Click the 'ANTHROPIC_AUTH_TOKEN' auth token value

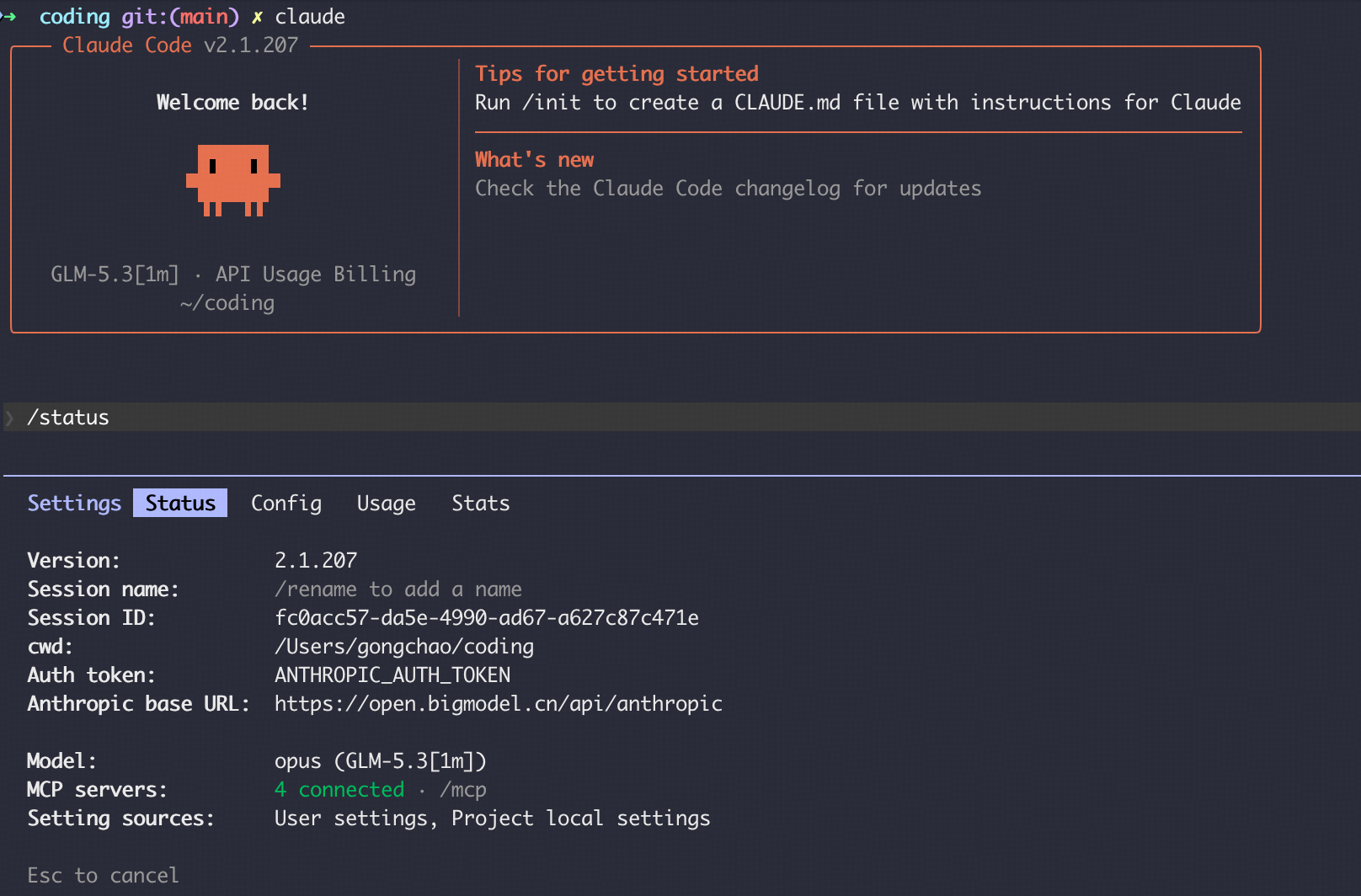[392, 675]
